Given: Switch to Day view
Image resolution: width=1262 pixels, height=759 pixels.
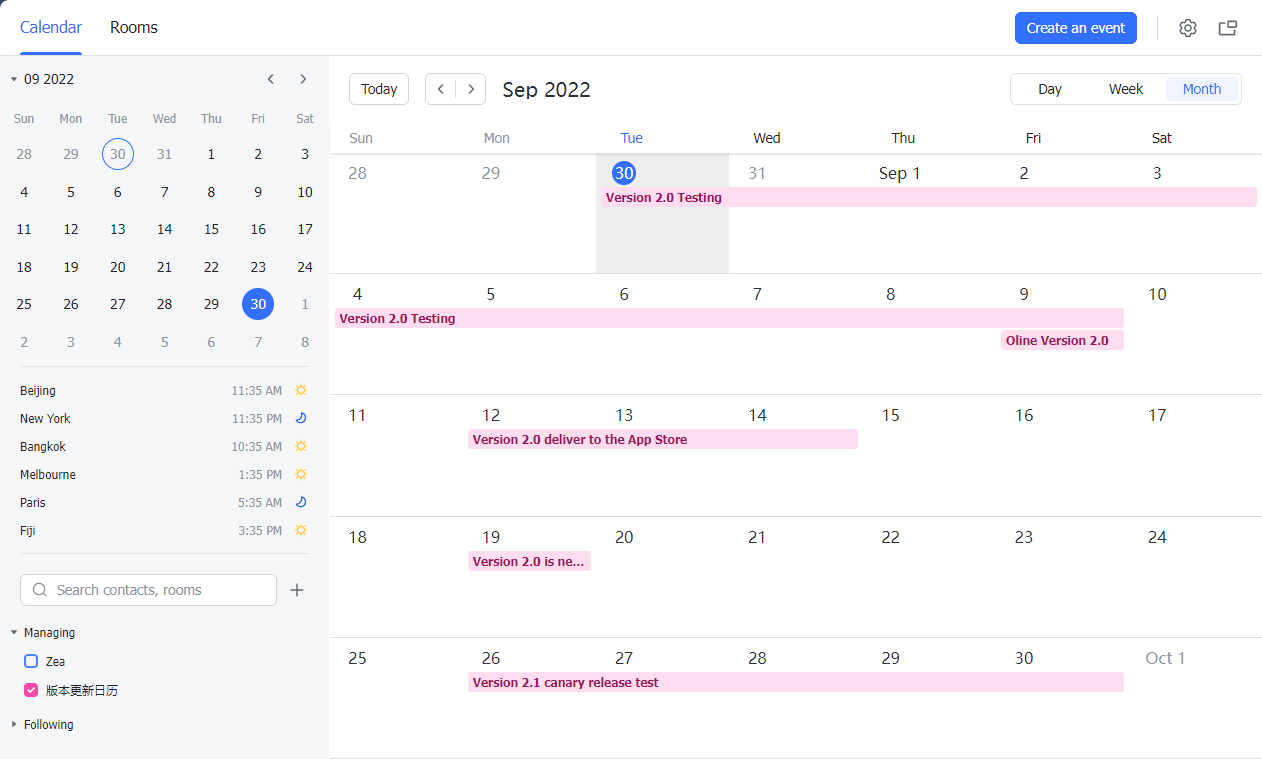Looking at the screenshot, I should [1050, 89].
